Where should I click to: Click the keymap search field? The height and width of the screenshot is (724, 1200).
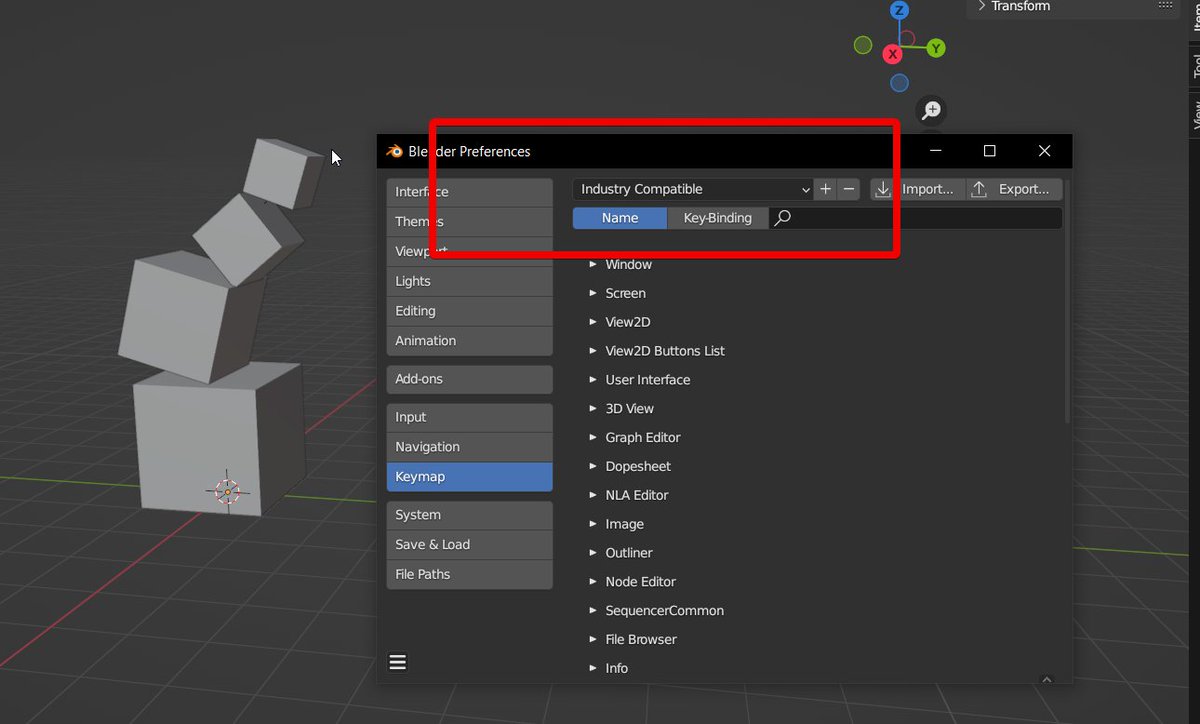(915, 218)
